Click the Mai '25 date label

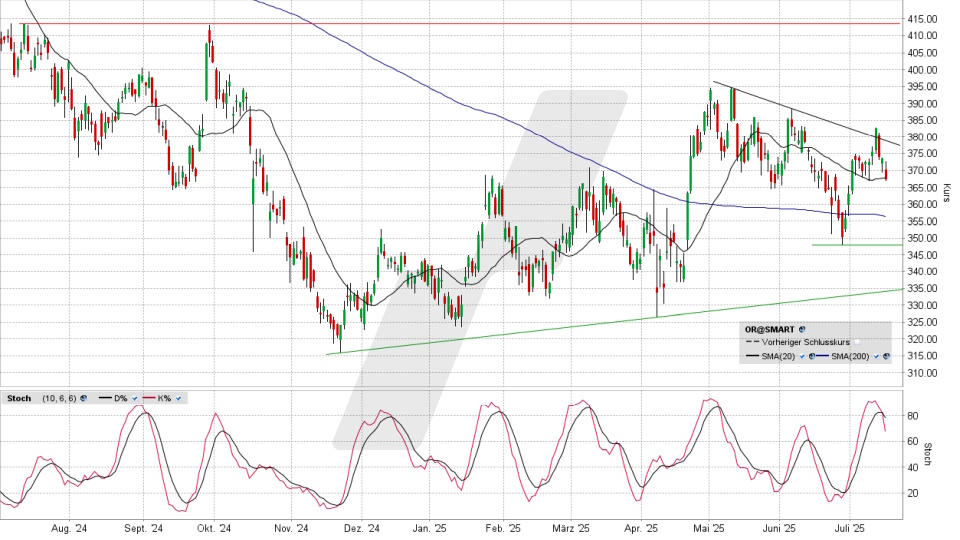pyautogui.click(x=709, y=528)
